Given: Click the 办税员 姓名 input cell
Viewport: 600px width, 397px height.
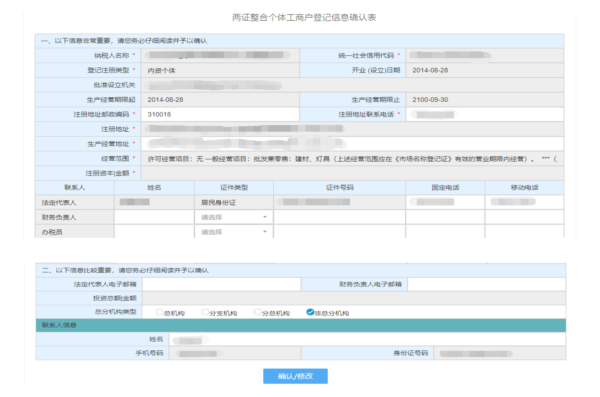Looking at the screenshot, I should pos(154,232).
